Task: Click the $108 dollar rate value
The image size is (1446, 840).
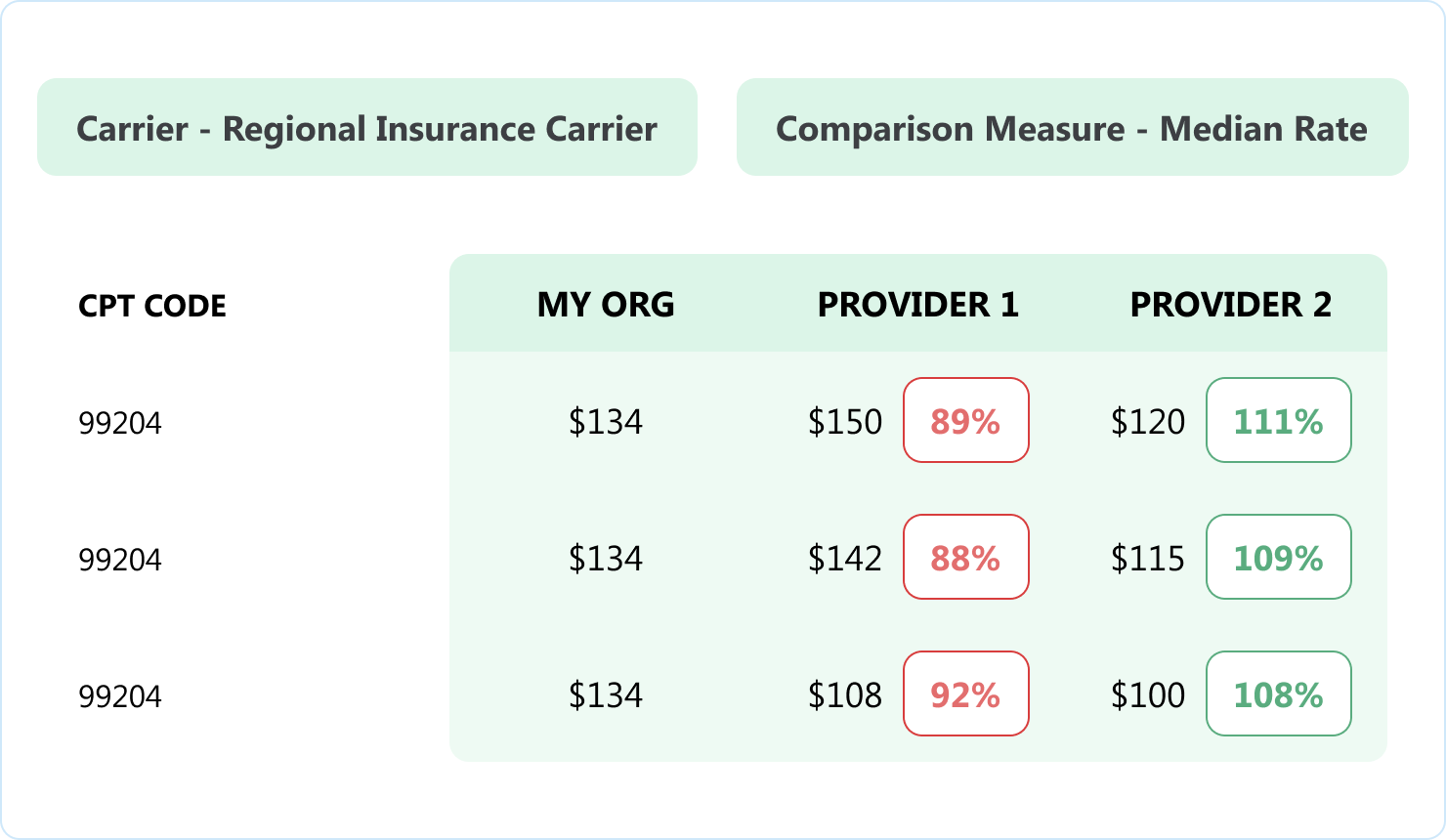Action: tap(845, 695)
